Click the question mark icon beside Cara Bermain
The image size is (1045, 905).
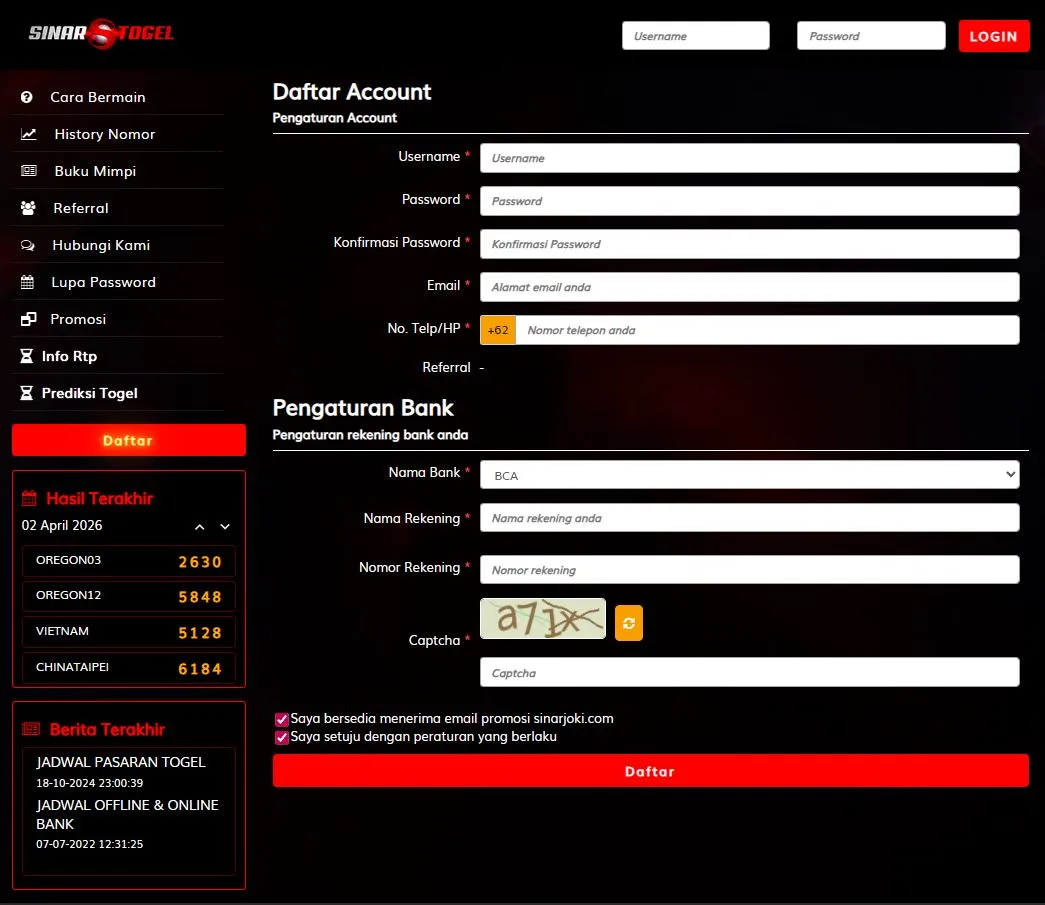click(x=24, y=96)
